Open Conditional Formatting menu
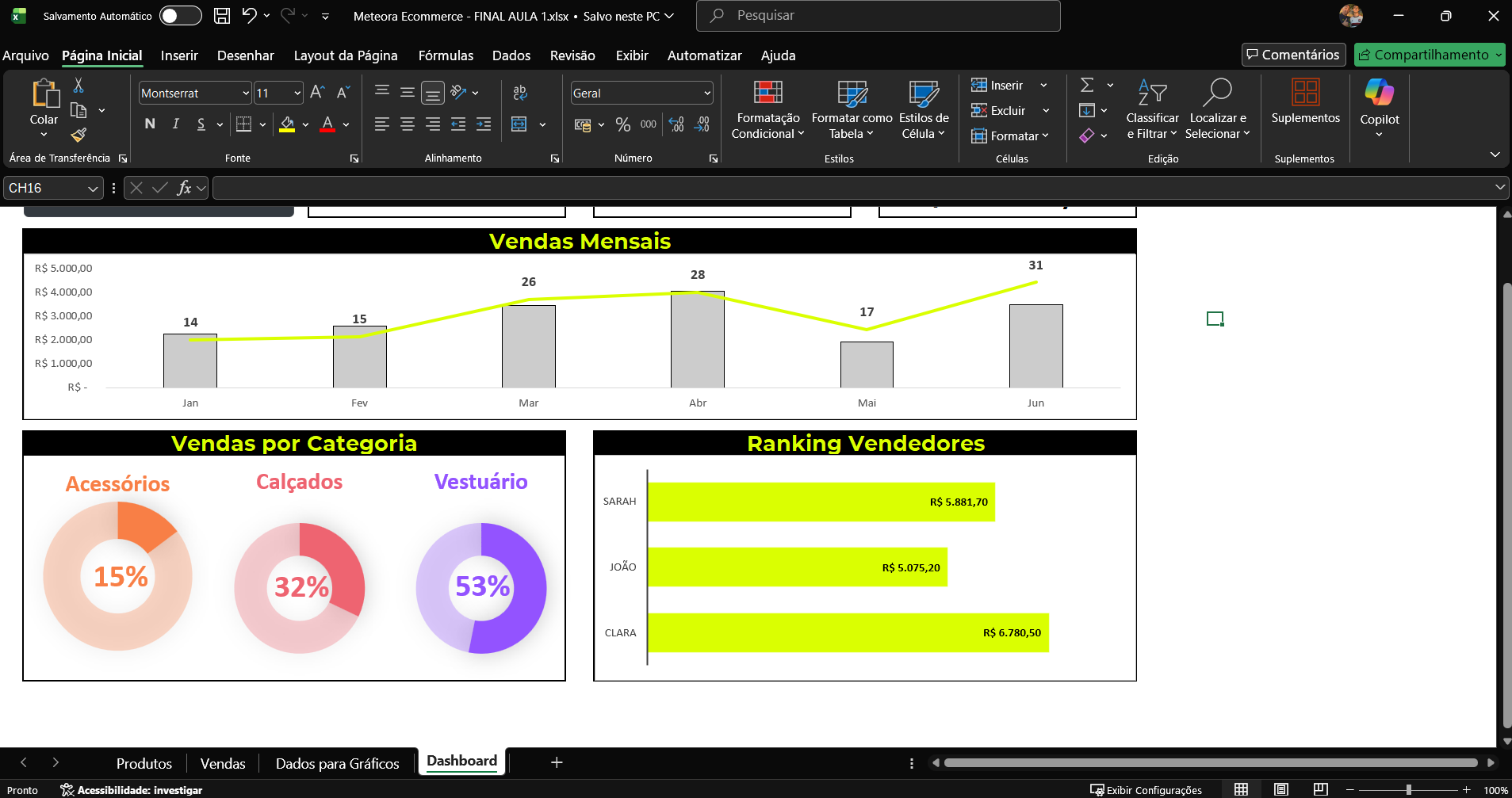This screenshot has height=798, width=1512. point(767,109)
